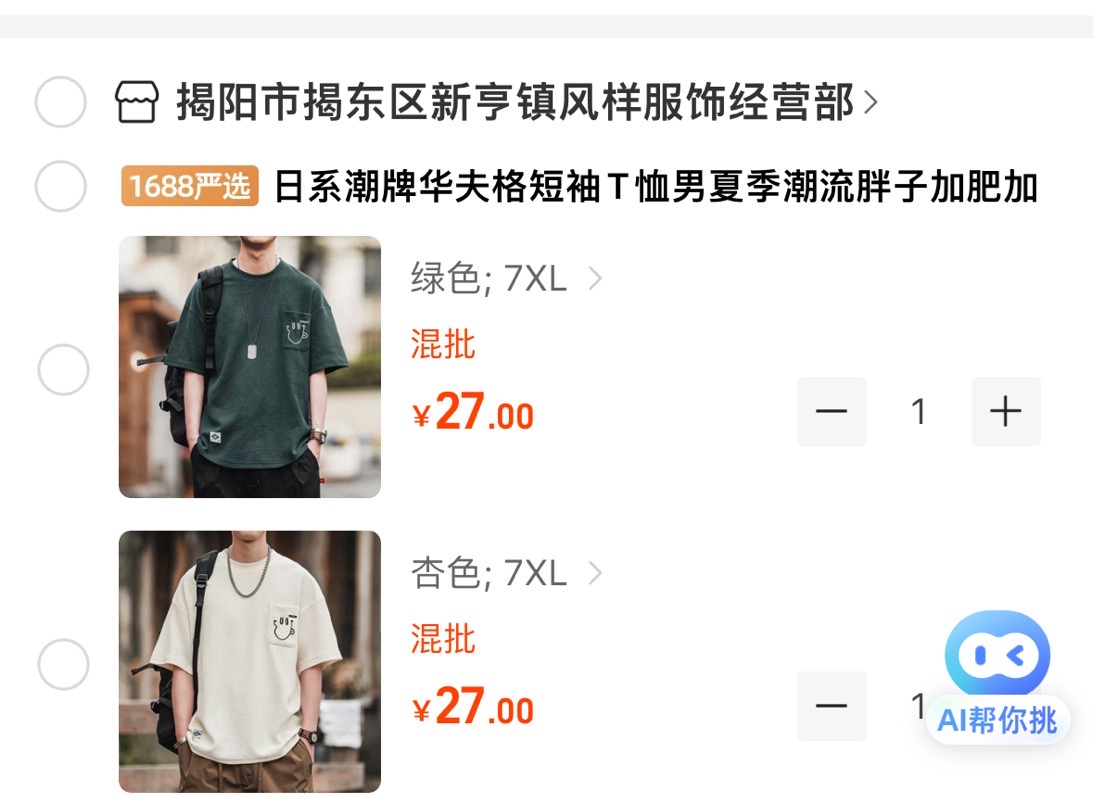
Task: Open shop page via chevron after store name
Action: click(x=870, y=103)
